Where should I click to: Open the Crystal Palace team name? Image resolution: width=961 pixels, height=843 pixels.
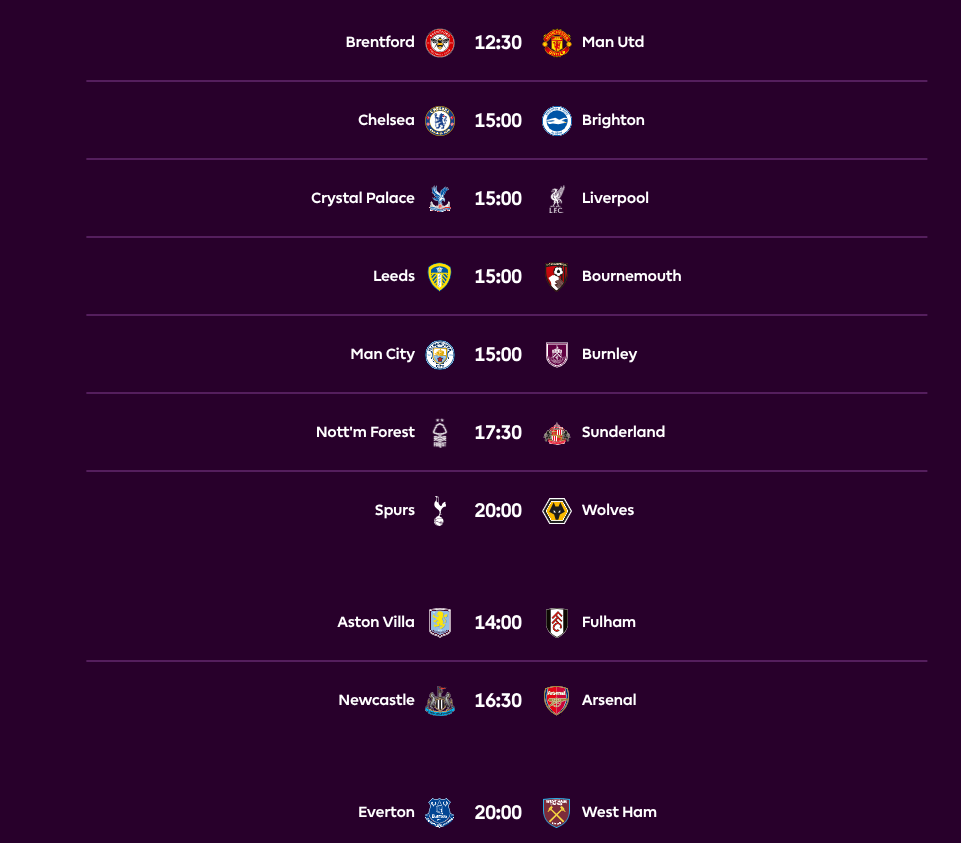point(363,198)
